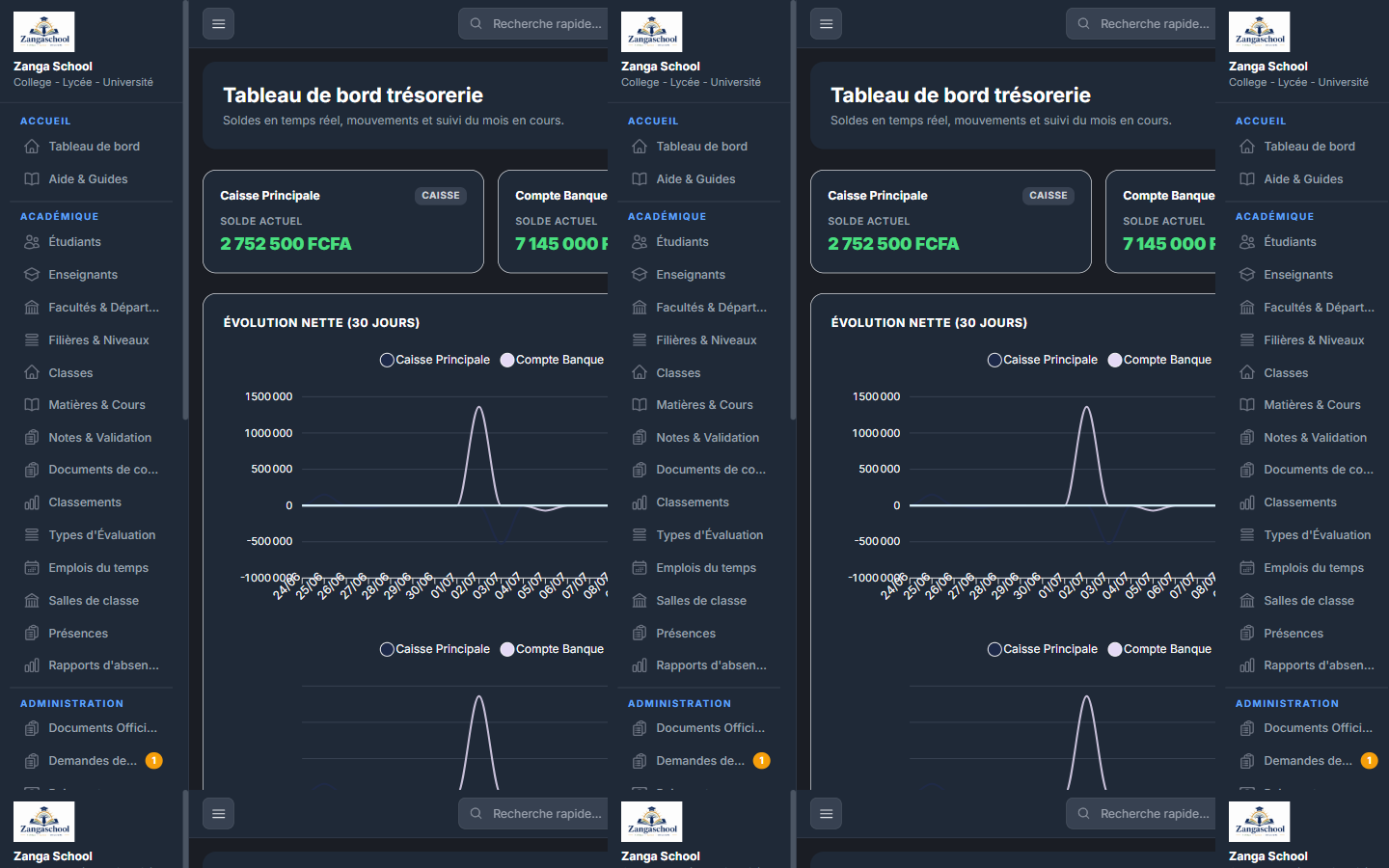Open Classements in the rightmost sidebar
Image resolution: width=1389 pixels, height=868 pixels.
click(x=1307, y=502)
